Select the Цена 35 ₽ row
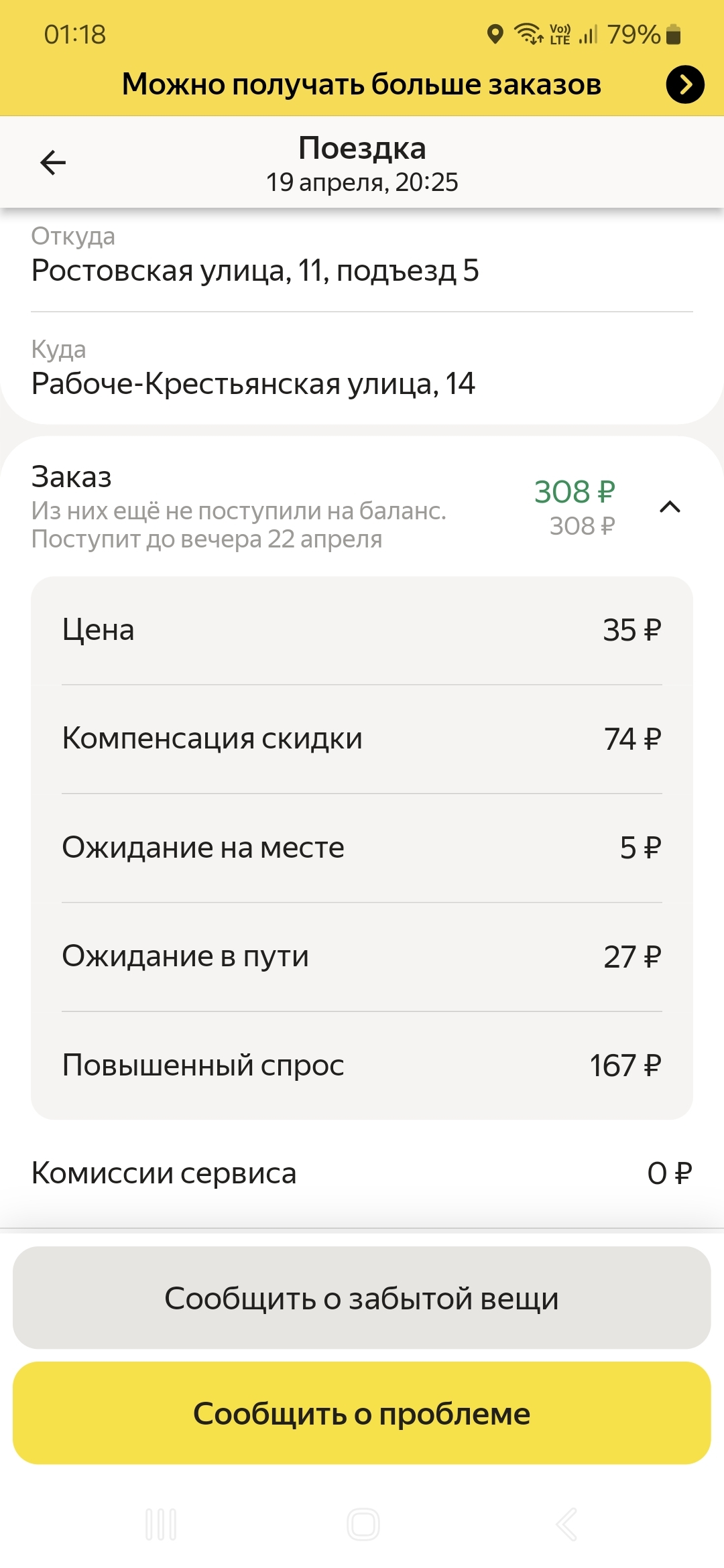This screenshot has width=724, height=1568. pyautogui.click(x=362, y=630)
